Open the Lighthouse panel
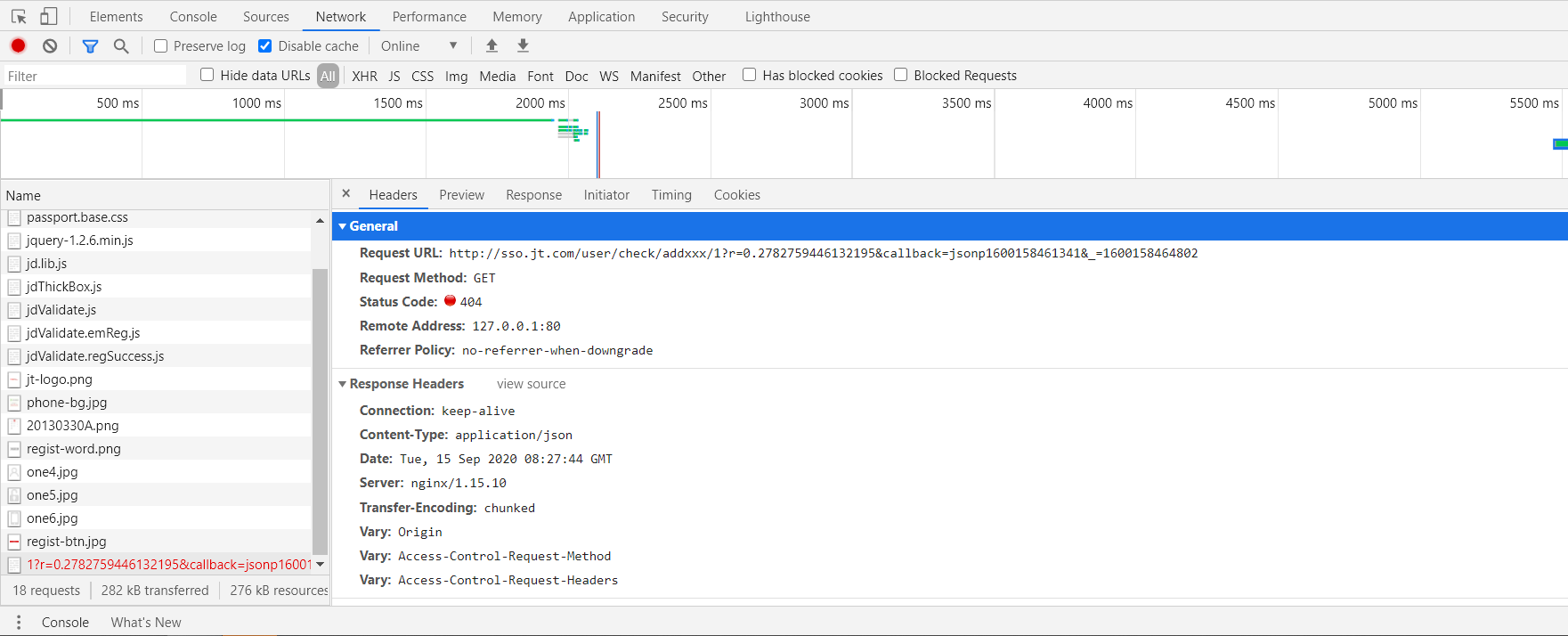The image size is (1568, 636). [777, 16]
